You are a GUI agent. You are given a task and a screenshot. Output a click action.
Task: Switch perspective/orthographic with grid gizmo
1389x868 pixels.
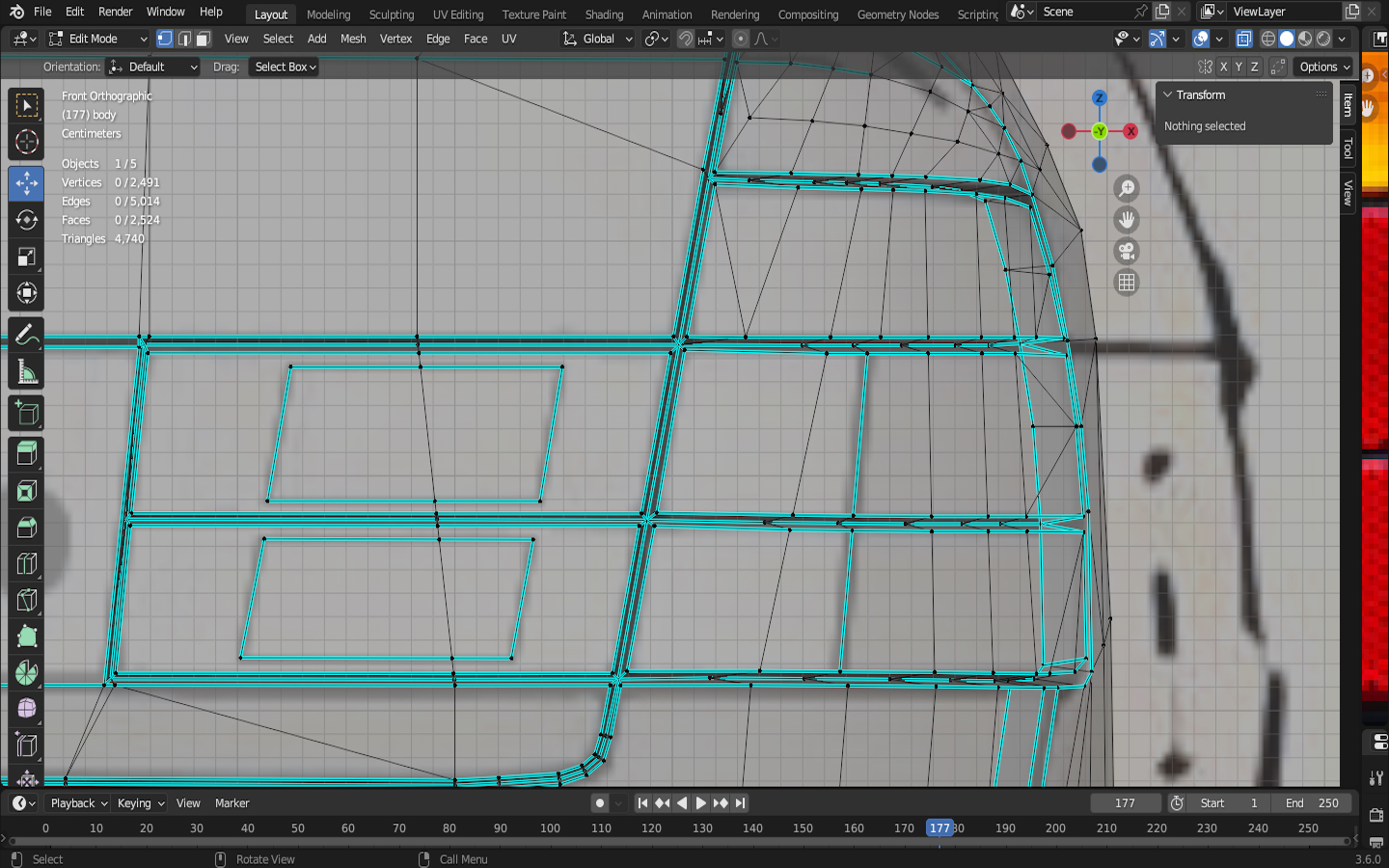click(x=1126, y=283)
